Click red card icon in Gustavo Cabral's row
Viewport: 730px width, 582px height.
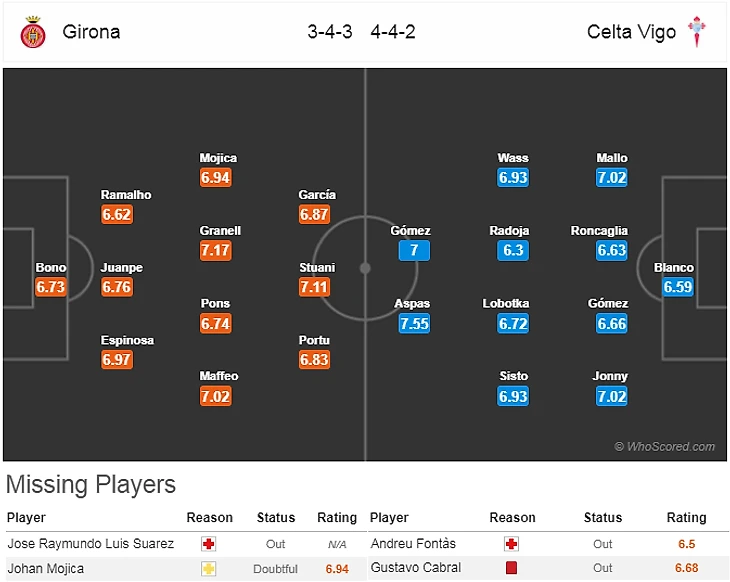pos(512,569)
